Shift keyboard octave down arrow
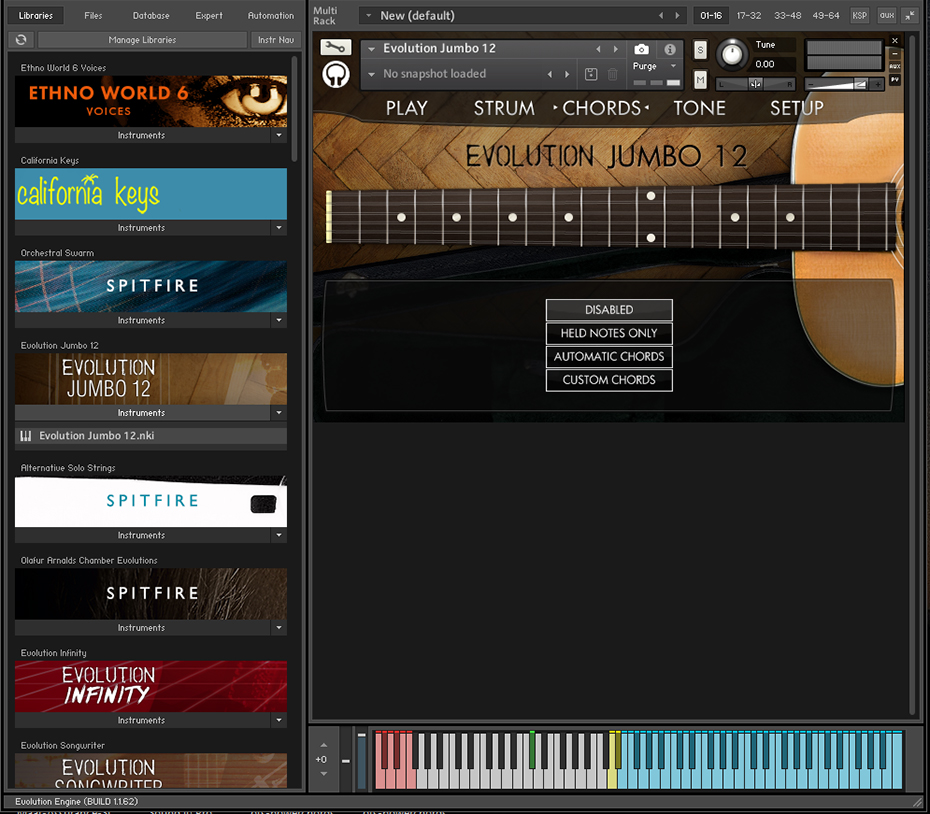Screen dimensions: 930x814 (323, 774)
